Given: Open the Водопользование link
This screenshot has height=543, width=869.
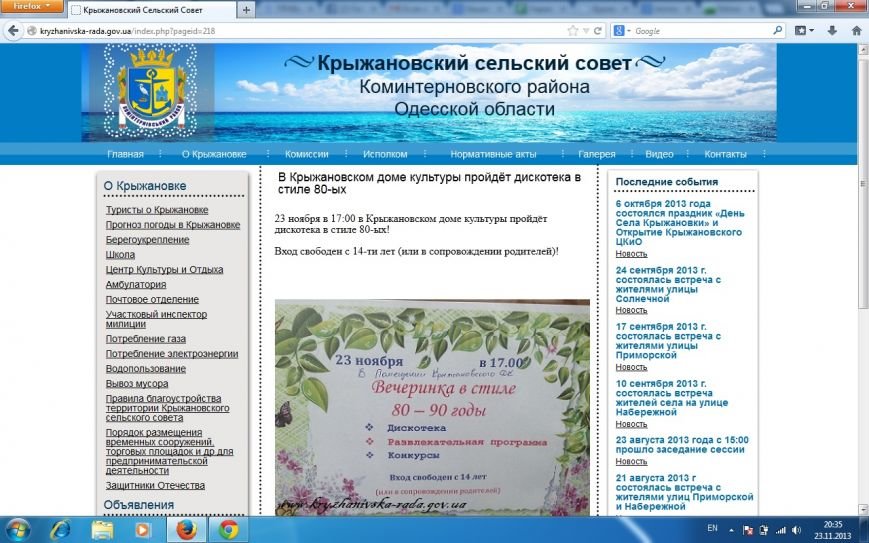Looking at the screenshot, I should [x=146, y=369].
